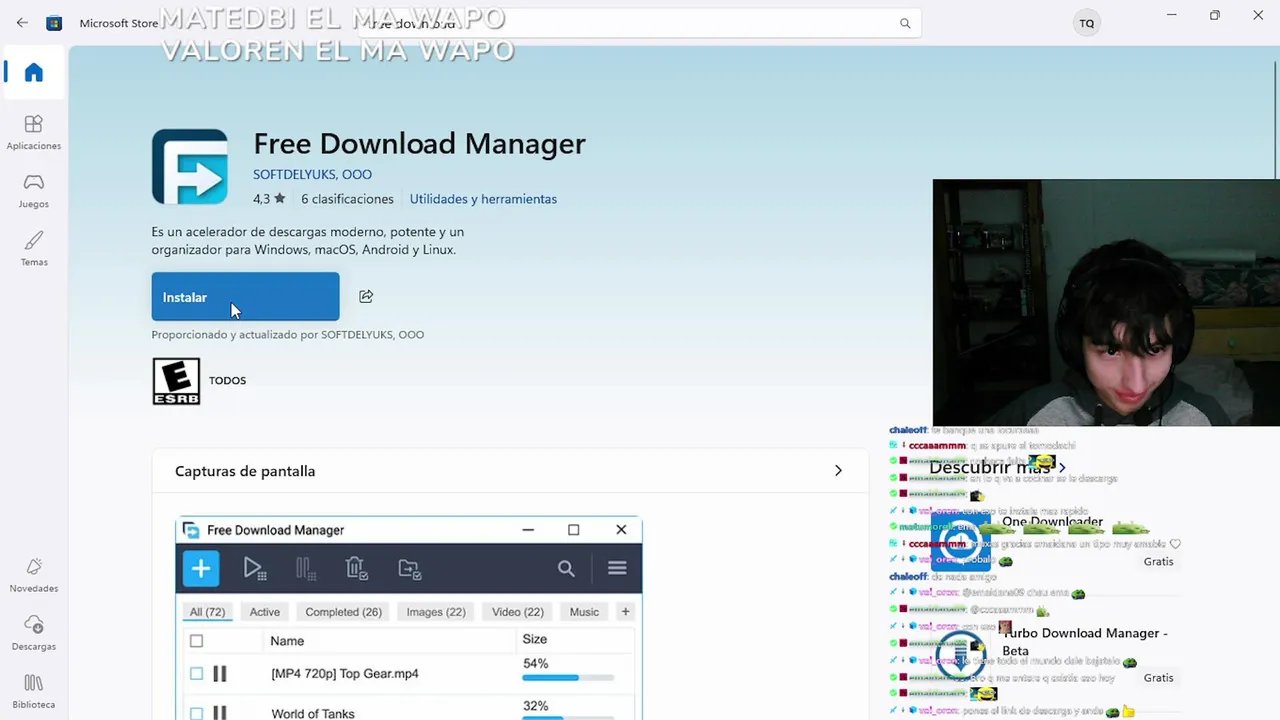Click the share icon beside Instalar
Viewport: 1280px width, 720px height.
click(366, 296)
